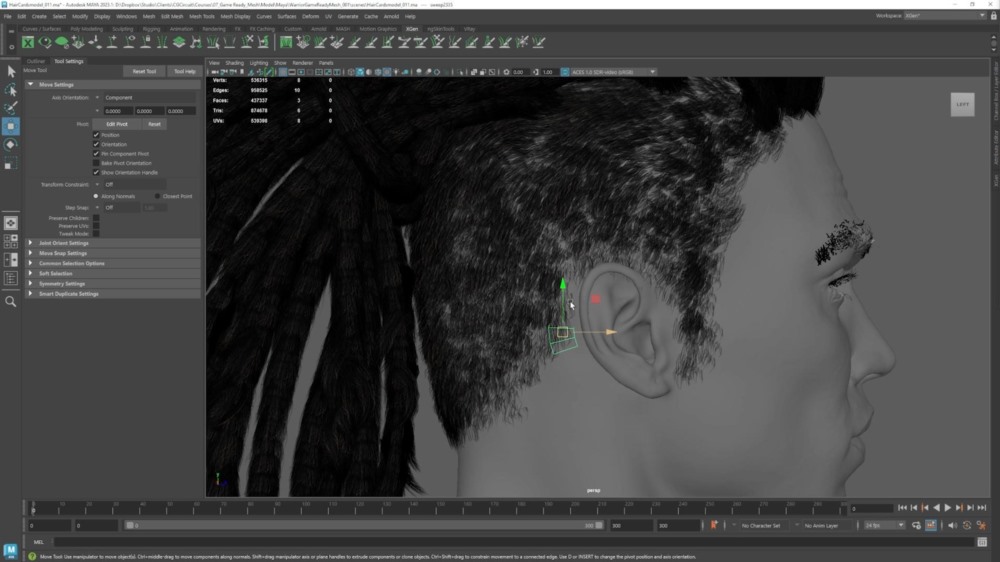Choose the Lasso Select tool

[11, 90]
